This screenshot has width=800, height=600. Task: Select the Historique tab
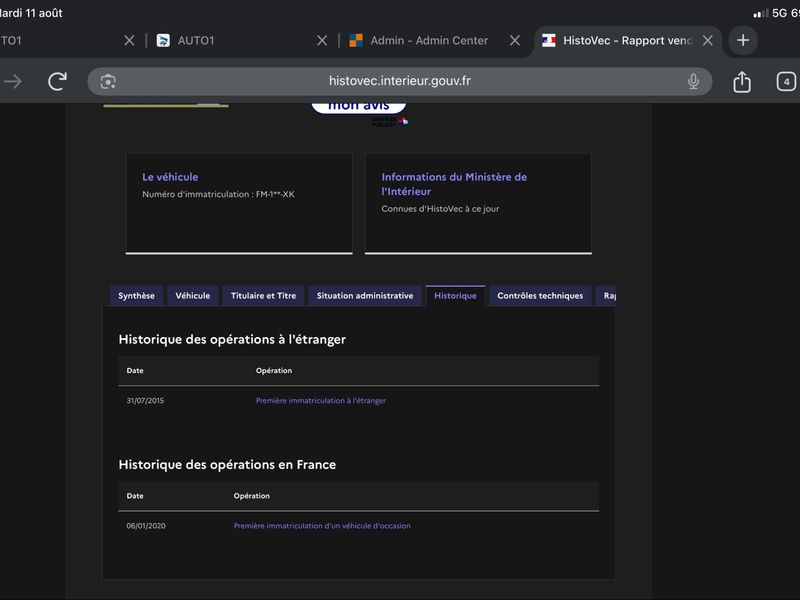[455, 296]
